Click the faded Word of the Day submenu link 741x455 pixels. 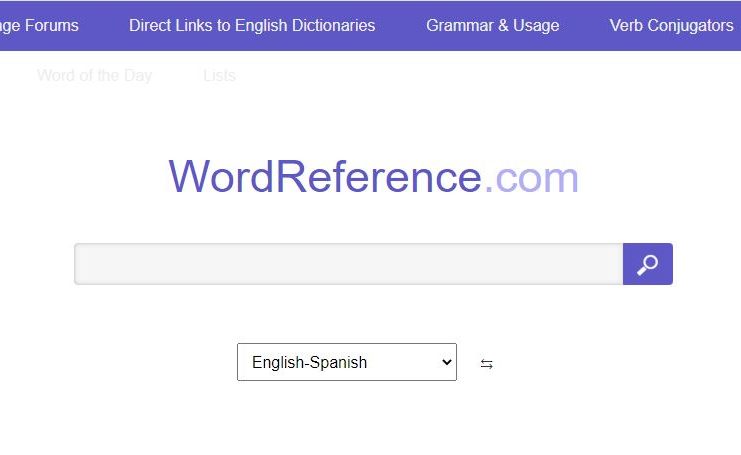(x=94, y=75)
